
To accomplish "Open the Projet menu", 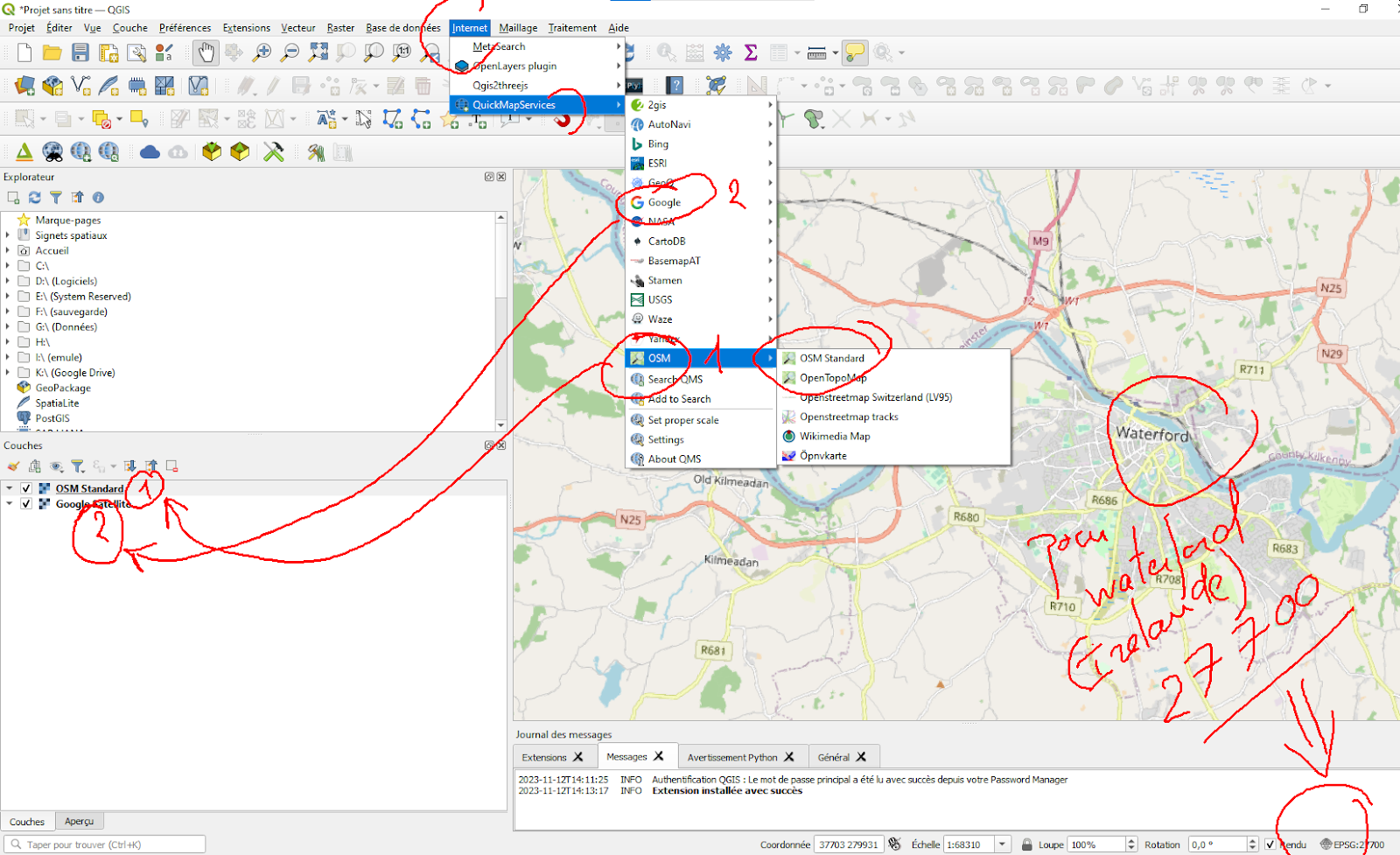I will [22, 28].
